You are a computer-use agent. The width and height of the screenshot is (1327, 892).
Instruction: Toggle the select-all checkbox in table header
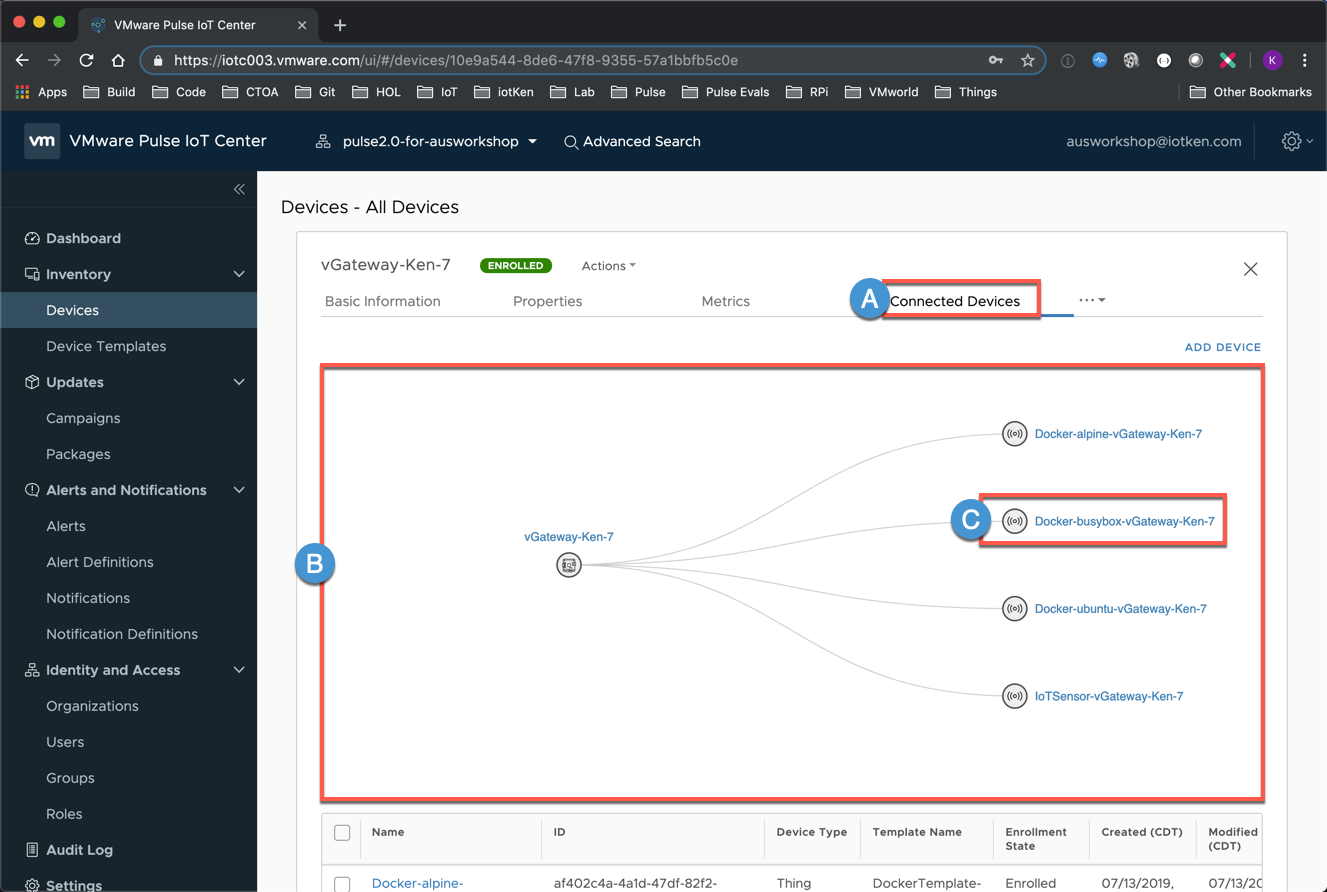pyautogui.click(x=342, y=833)
